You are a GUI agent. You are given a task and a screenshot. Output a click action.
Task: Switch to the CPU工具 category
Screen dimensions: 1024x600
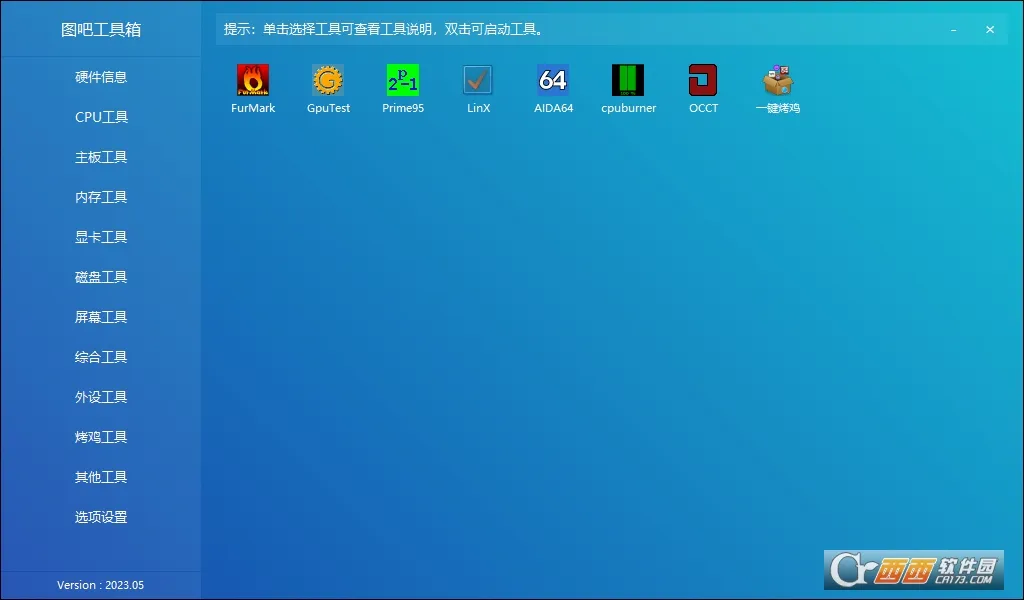pyautogui.click(x=101, y=117)
